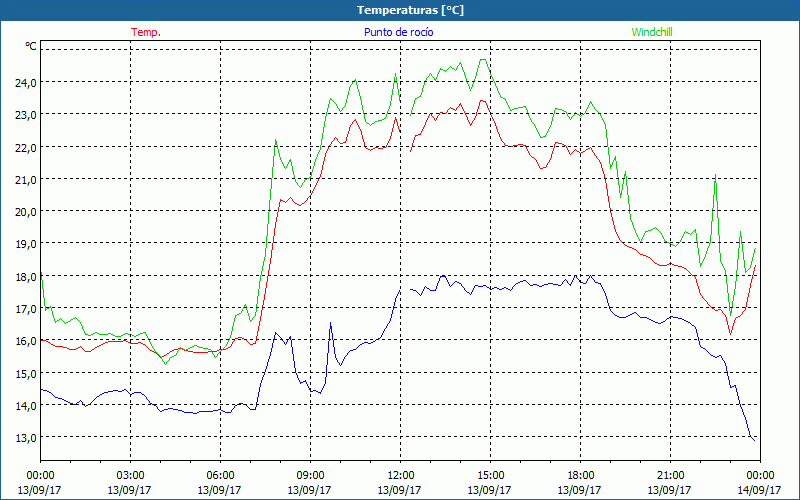Click the 14/09/17 date label
Image resolution: width=800 pixels, height=500 pixels.
point(760,490)
